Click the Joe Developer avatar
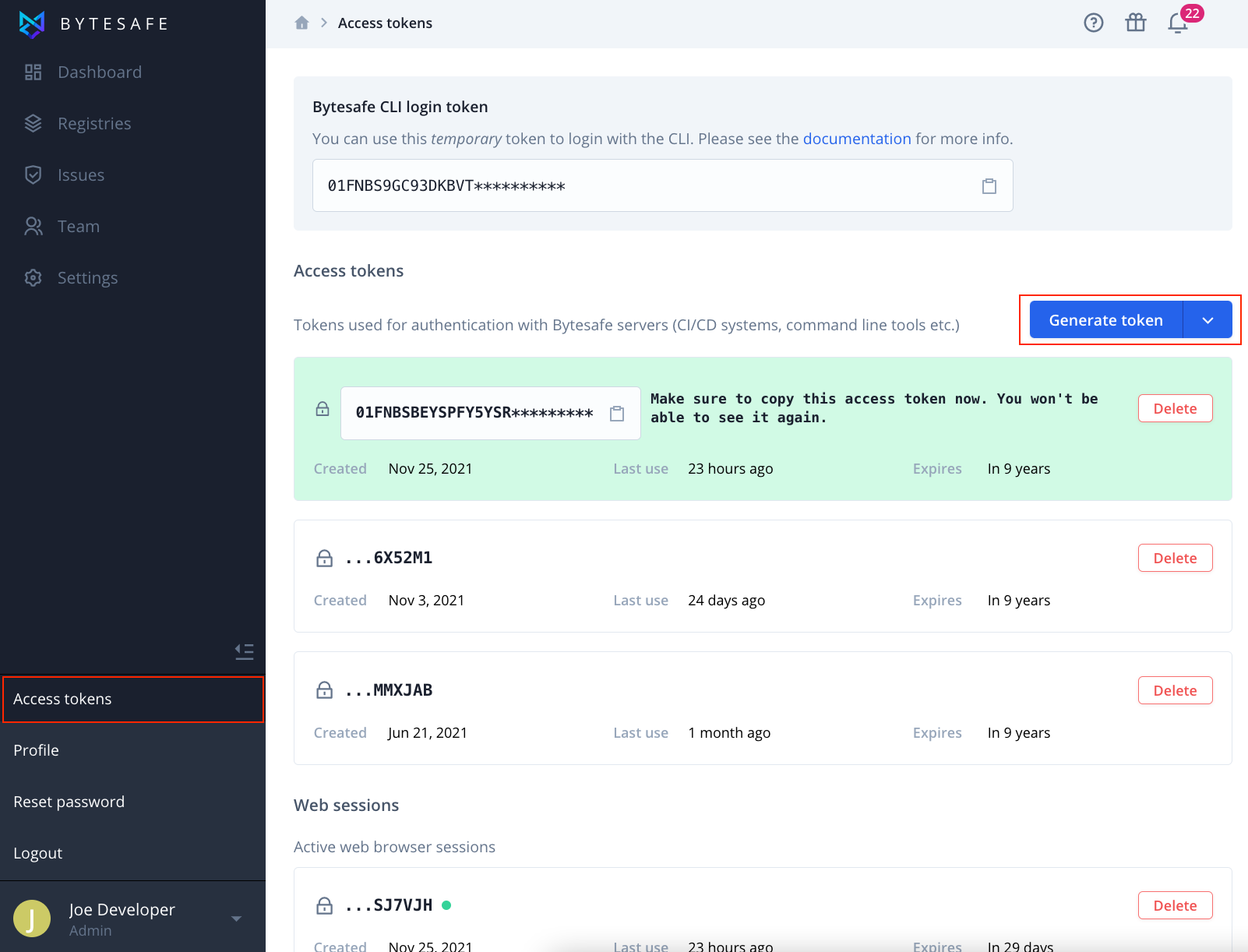This screenshot has width=1248, height=952. [32, 919]
